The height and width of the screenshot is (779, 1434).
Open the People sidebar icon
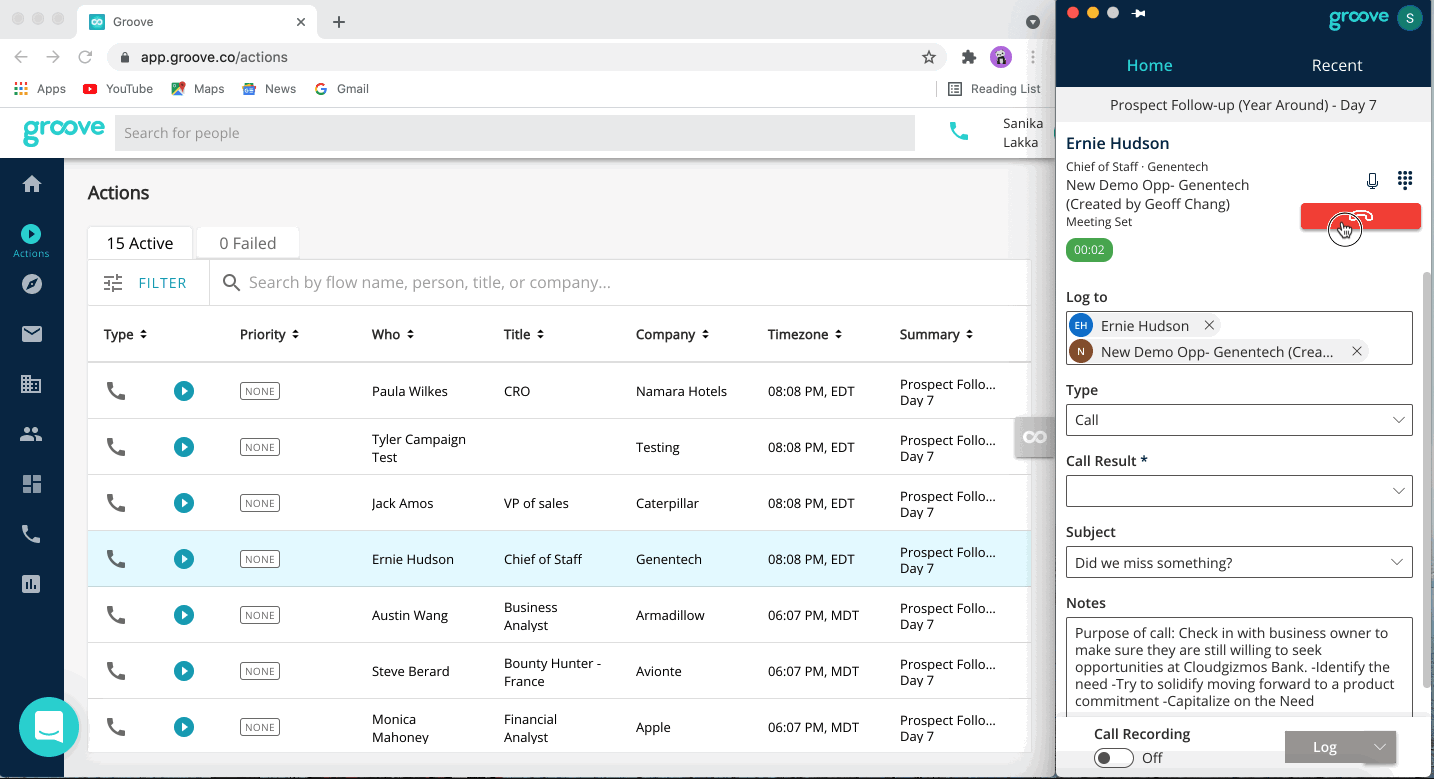tap(32, 434)
